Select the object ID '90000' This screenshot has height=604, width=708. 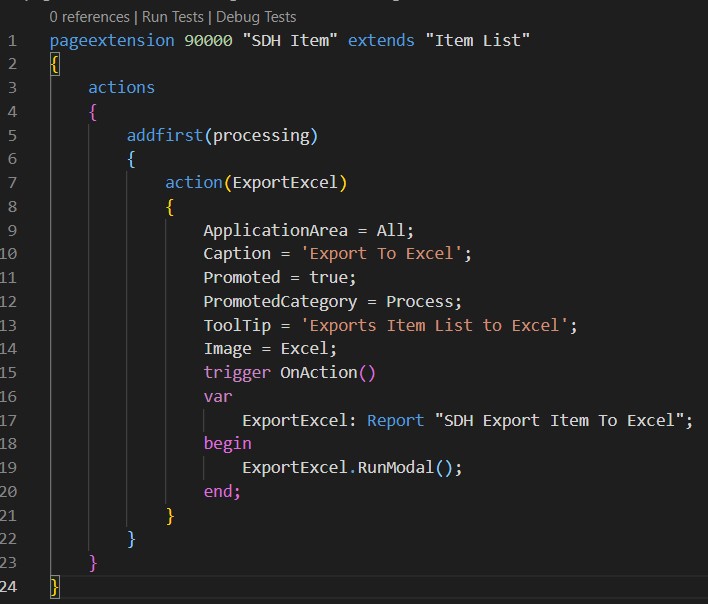tap(208, 41)
